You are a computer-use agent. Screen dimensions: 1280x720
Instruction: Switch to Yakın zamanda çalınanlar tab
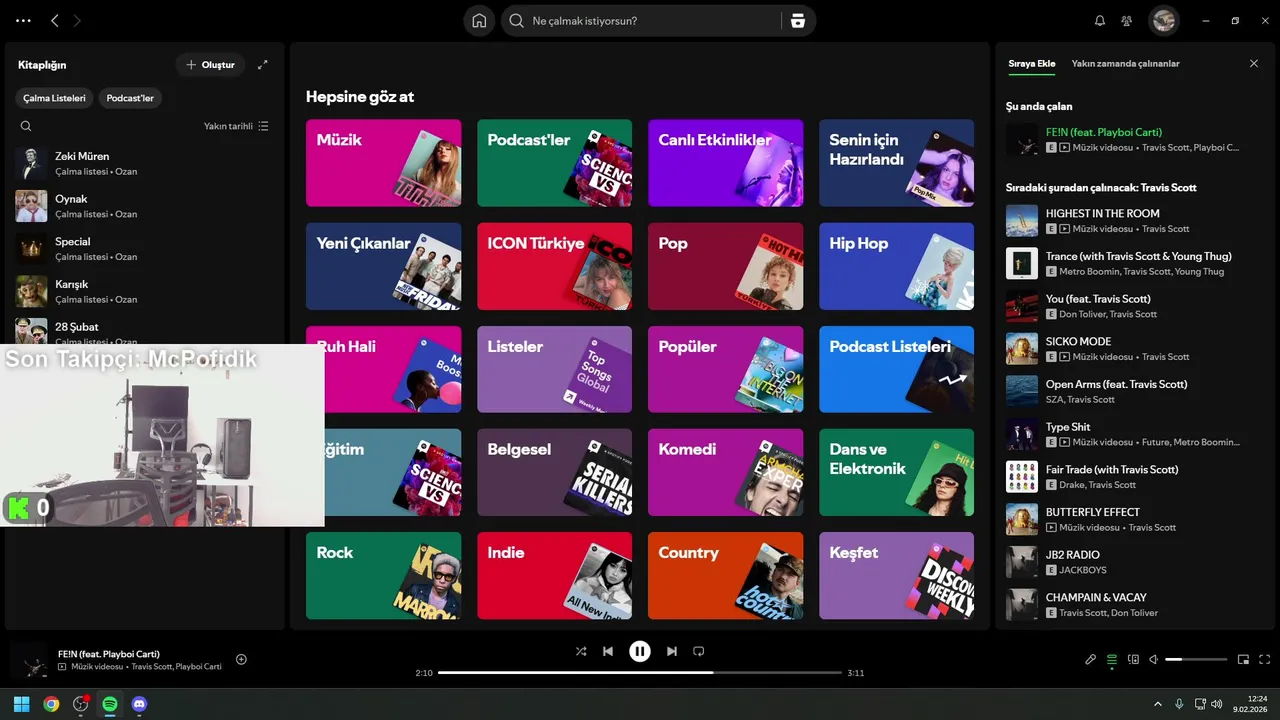point(1125,64)
